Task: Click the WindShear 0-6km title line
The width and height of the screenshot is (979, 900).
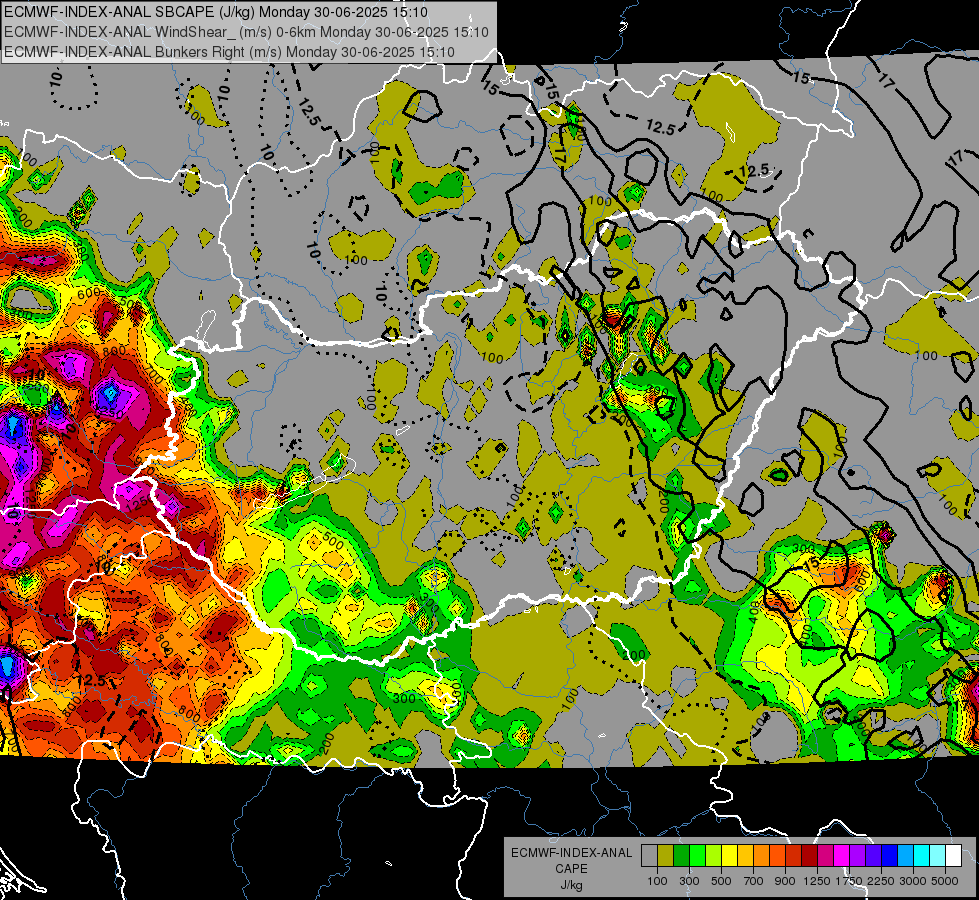Action: click(247, 32)
